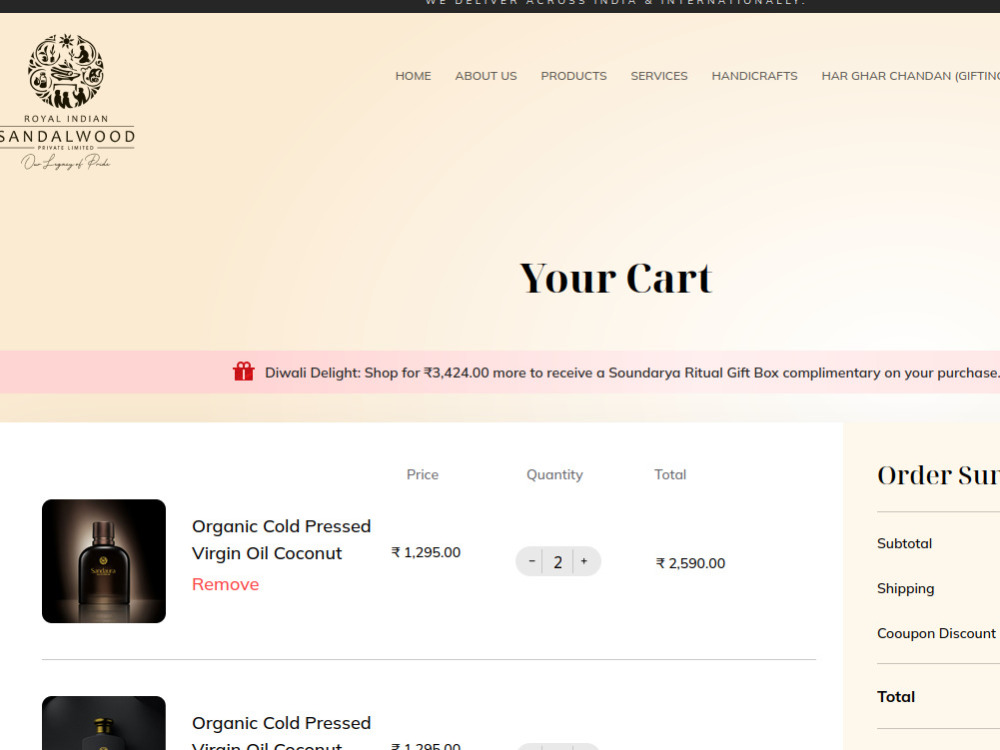This screenshot has height=750, width=1000.
Task: Open the HOME menu item
Action: [413, 76]
